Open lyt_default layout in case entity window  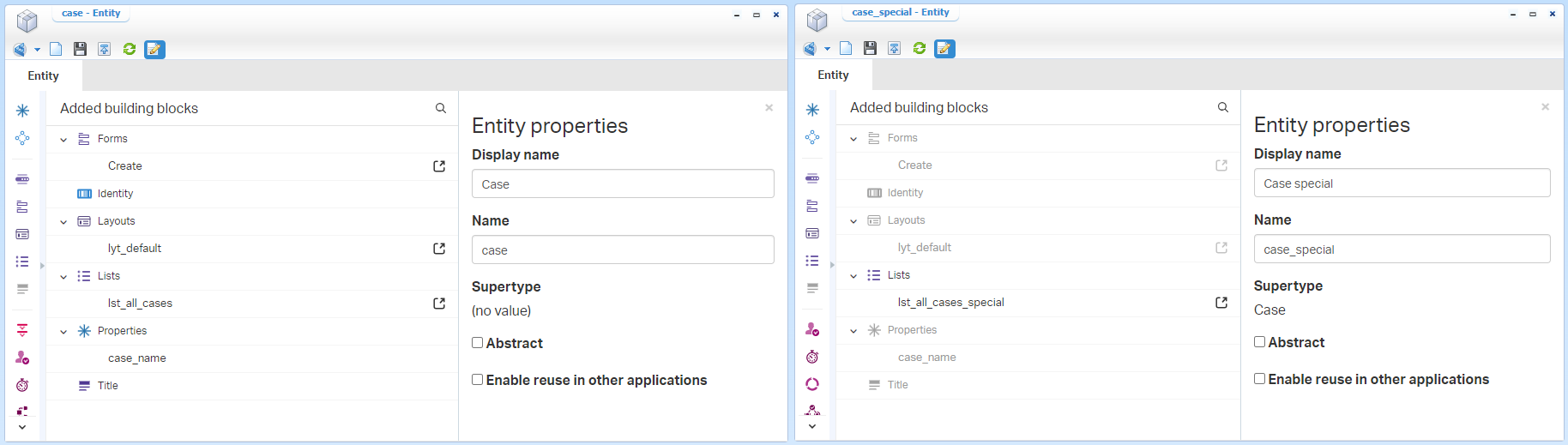click(x=438, y=249)
